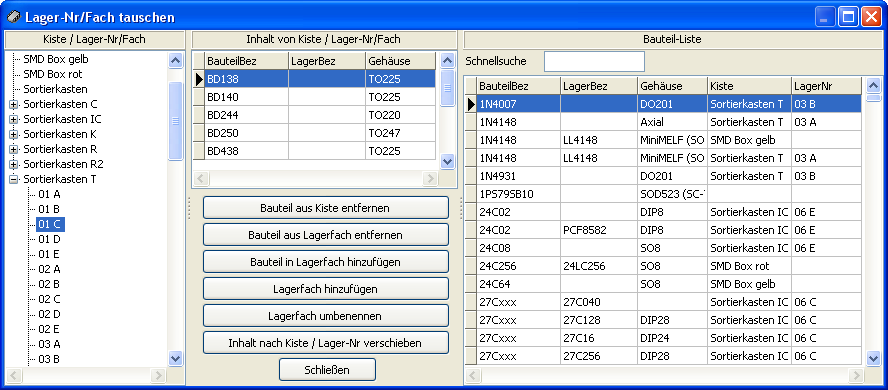Viewport: 888px width, 390px height.
Task: Select compartment 02 C in the tree
Action: [x=49, y=299]
